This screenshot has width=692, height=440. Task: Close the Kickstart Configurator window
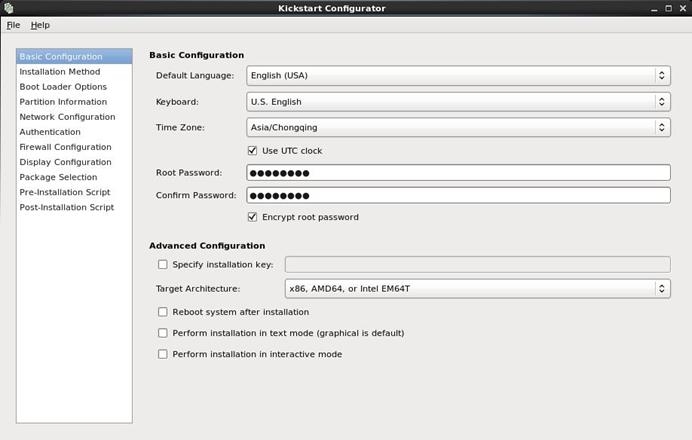click(x=683, y=8)
